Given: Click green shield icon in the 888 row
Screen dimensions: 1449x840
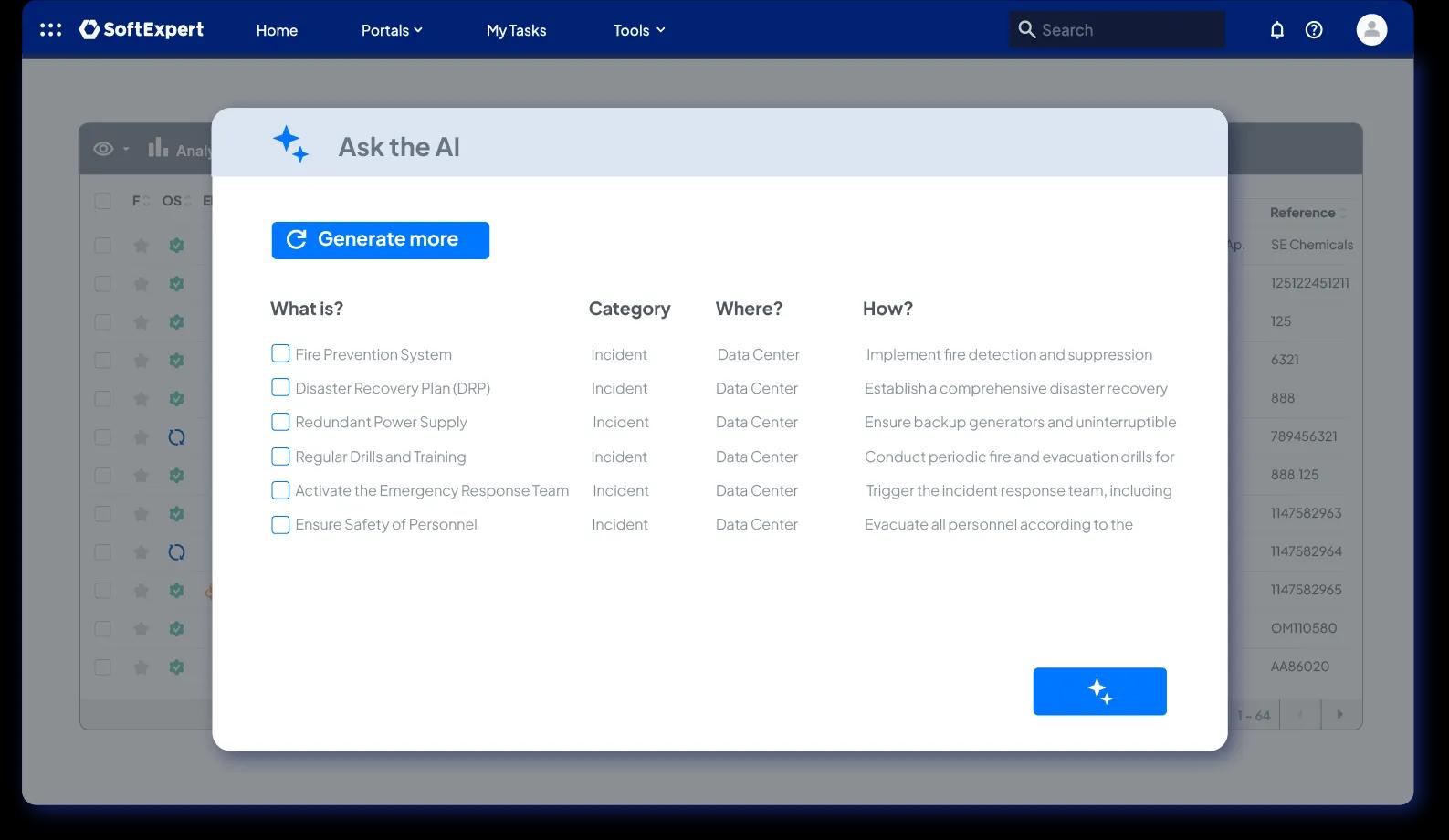Looking at the screenshot, I should point(176,399).
